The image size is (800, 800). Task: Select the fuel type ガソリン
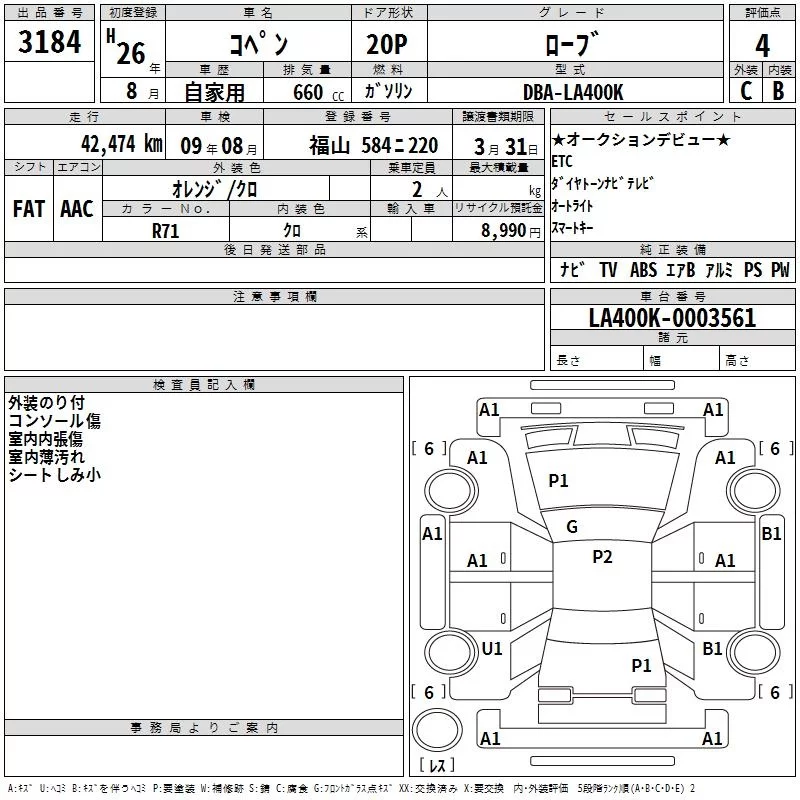[x=388, y=91]
